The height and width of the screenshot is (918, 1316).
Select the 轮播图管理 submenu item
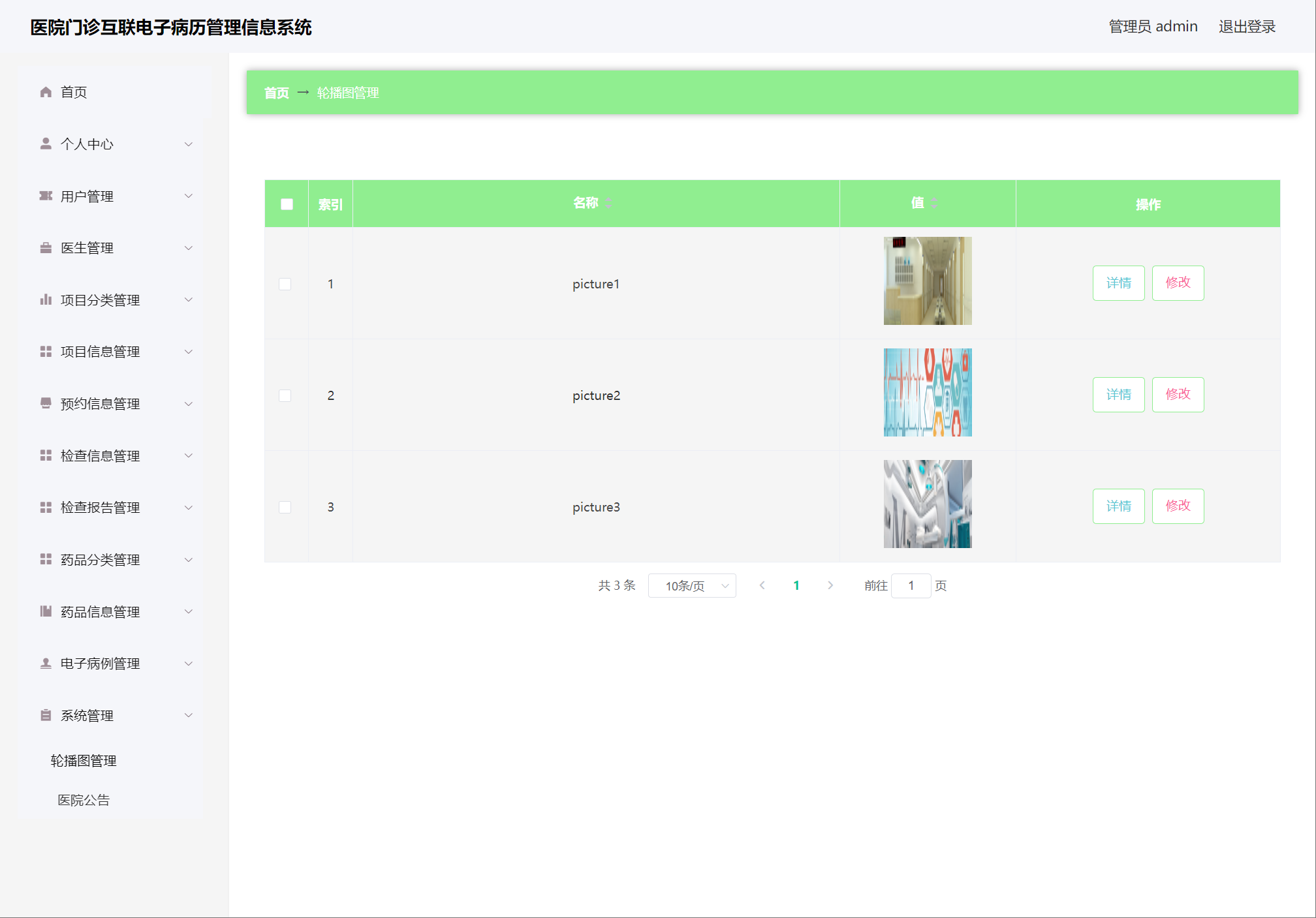[x=84, y=761]
